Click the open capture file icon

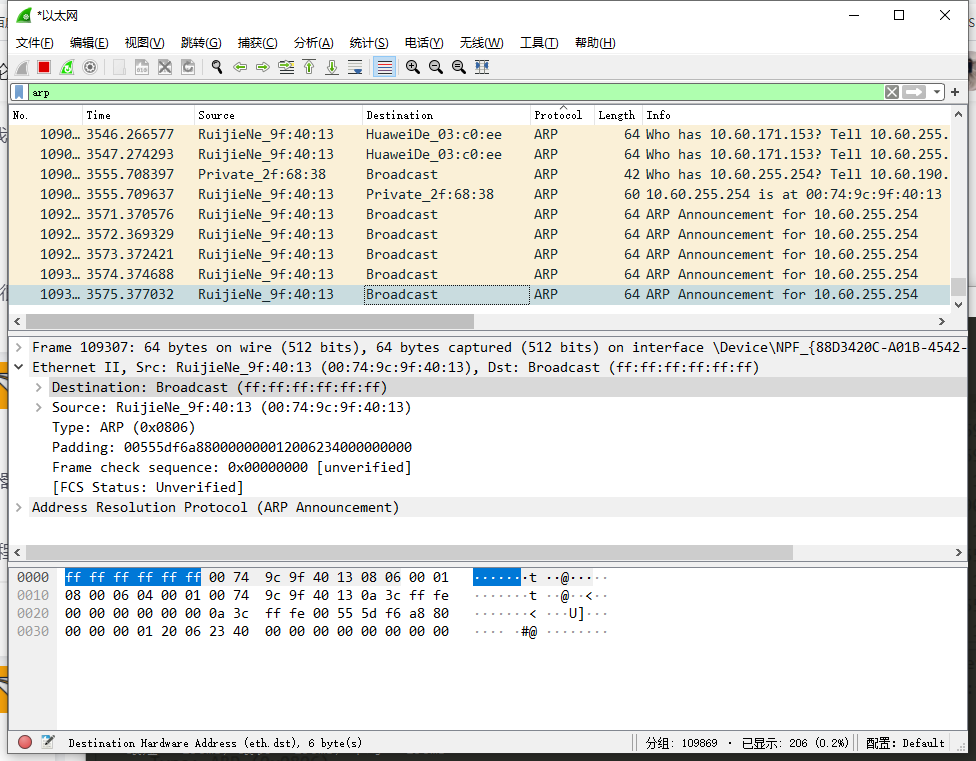(119, 67)
